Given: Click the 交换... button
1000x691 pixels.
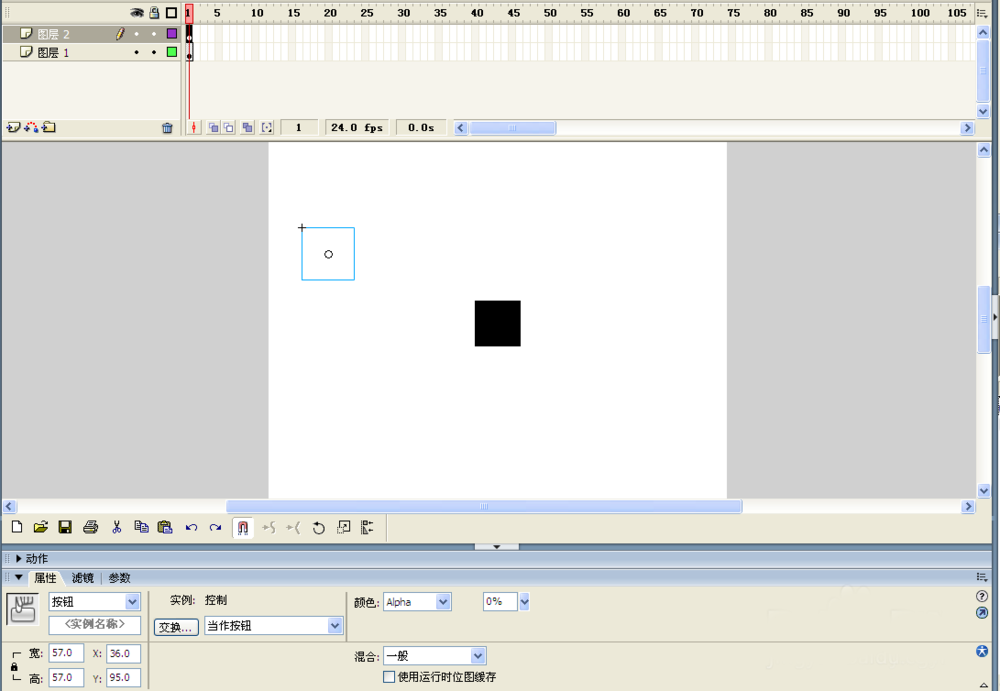Looking at the screenshot, I should pyautogui.click(x=175, y=627).
